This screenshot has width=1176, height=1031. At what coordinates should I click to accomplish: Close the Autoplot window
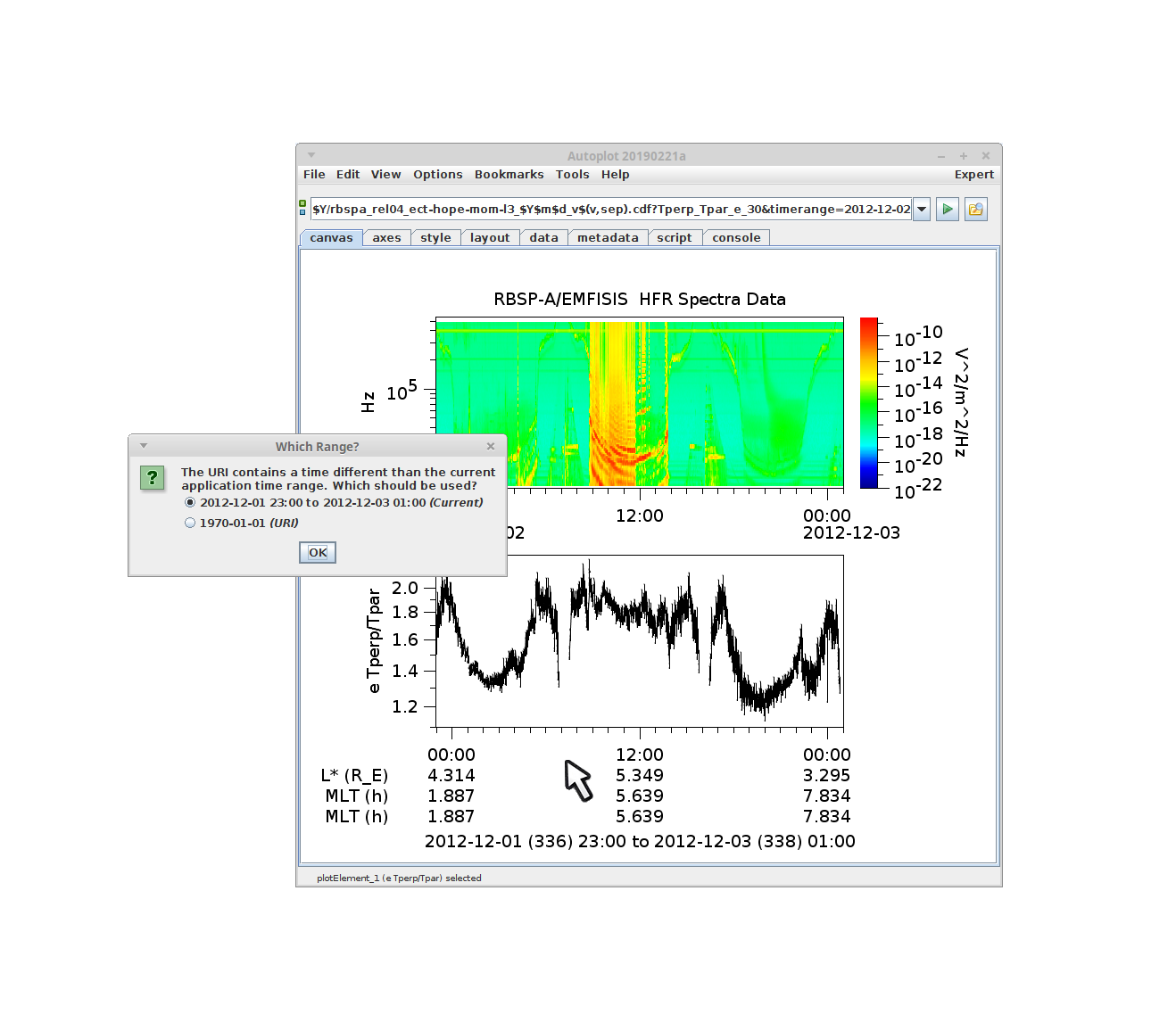tap(986, 155)
